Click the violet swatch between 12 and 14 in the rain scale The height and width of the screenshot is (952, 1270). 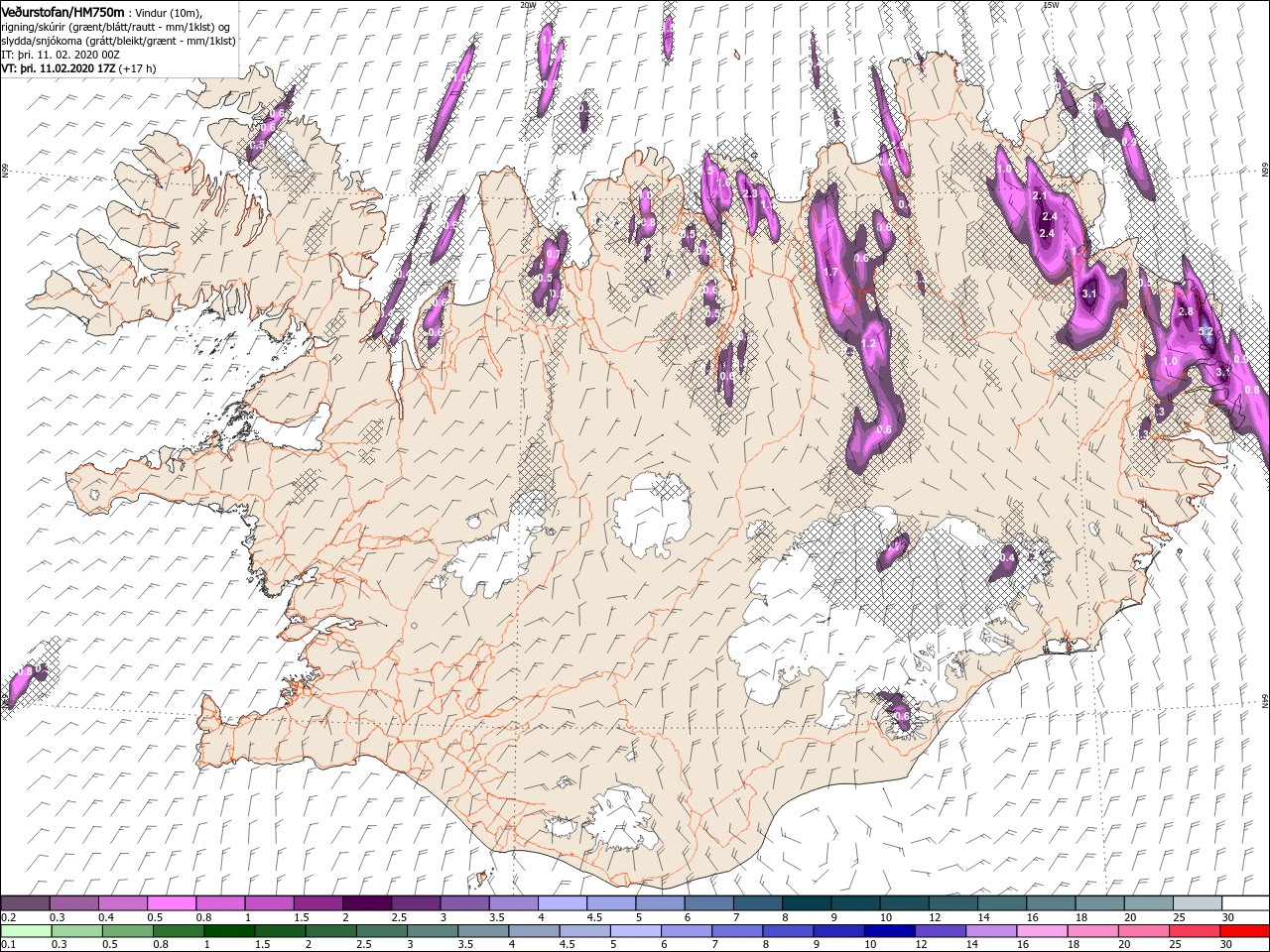940,931
